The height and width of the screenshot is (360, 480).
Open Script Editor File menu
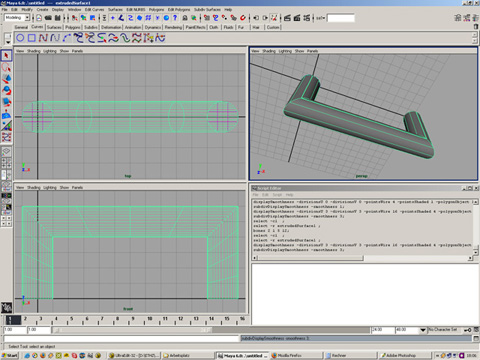click(x=255, y=195)
